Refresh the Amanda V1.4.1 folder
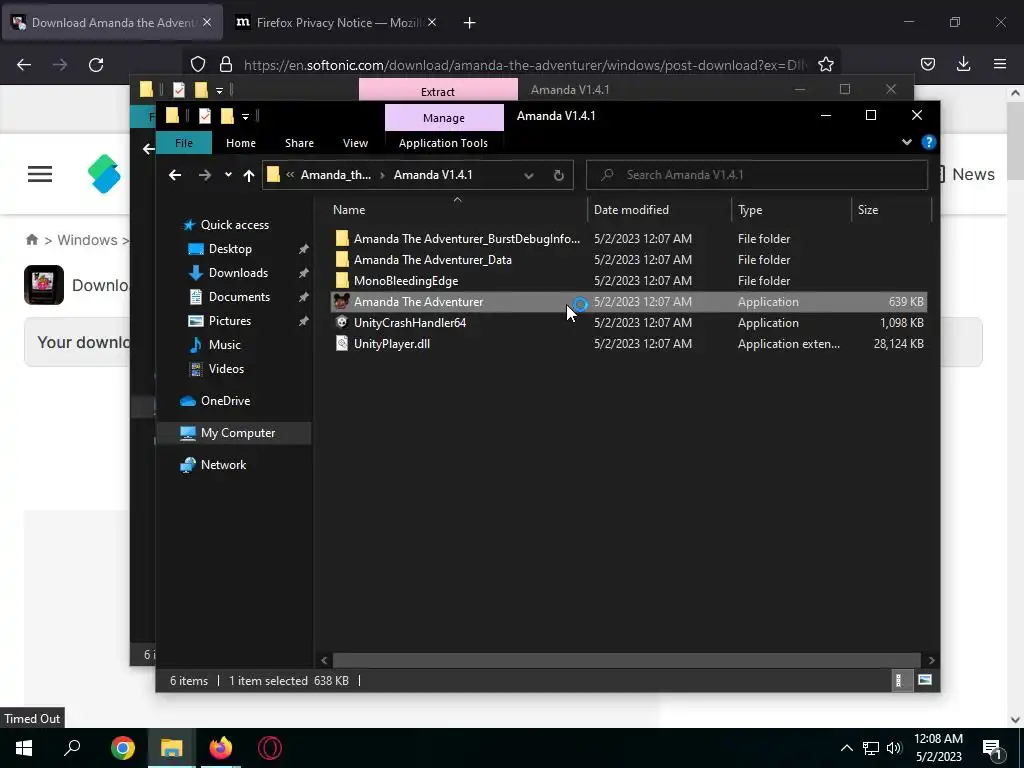Image resolution: width=1024 pixels, height=768 pixels. 558,175
